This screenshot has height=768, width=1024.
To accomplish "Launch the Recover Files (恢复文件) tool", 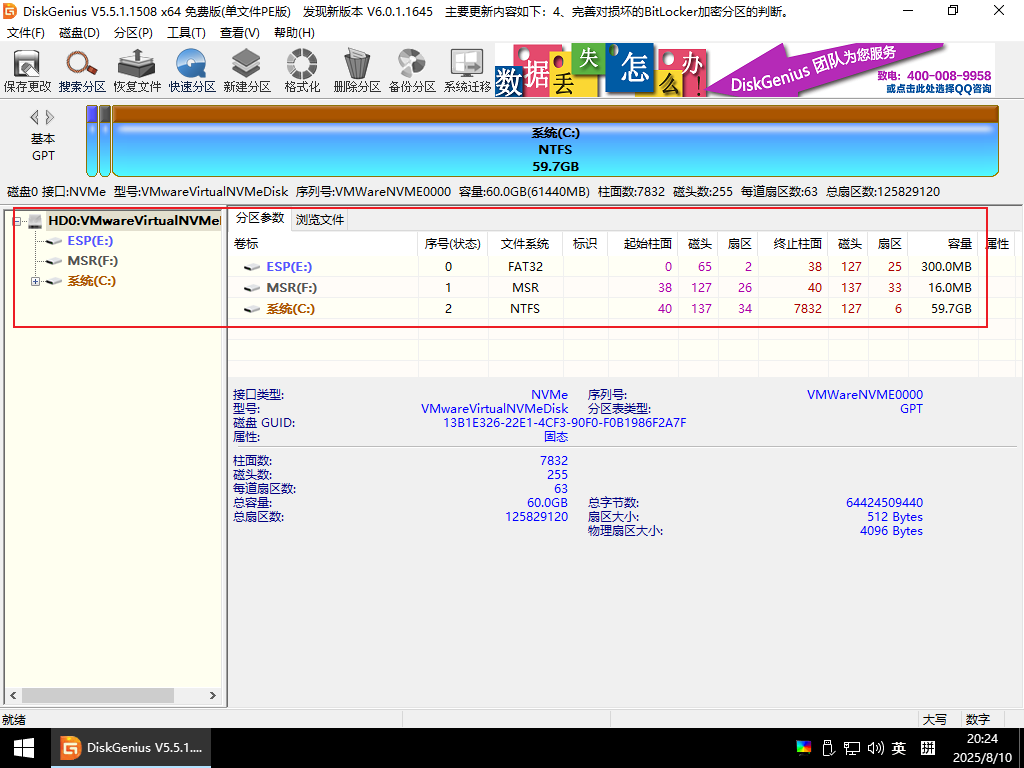I will tap(136, 71).
